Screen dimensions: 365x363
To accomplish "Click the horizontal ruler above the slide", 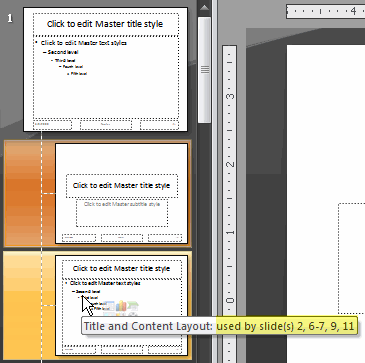I will 326,11.
